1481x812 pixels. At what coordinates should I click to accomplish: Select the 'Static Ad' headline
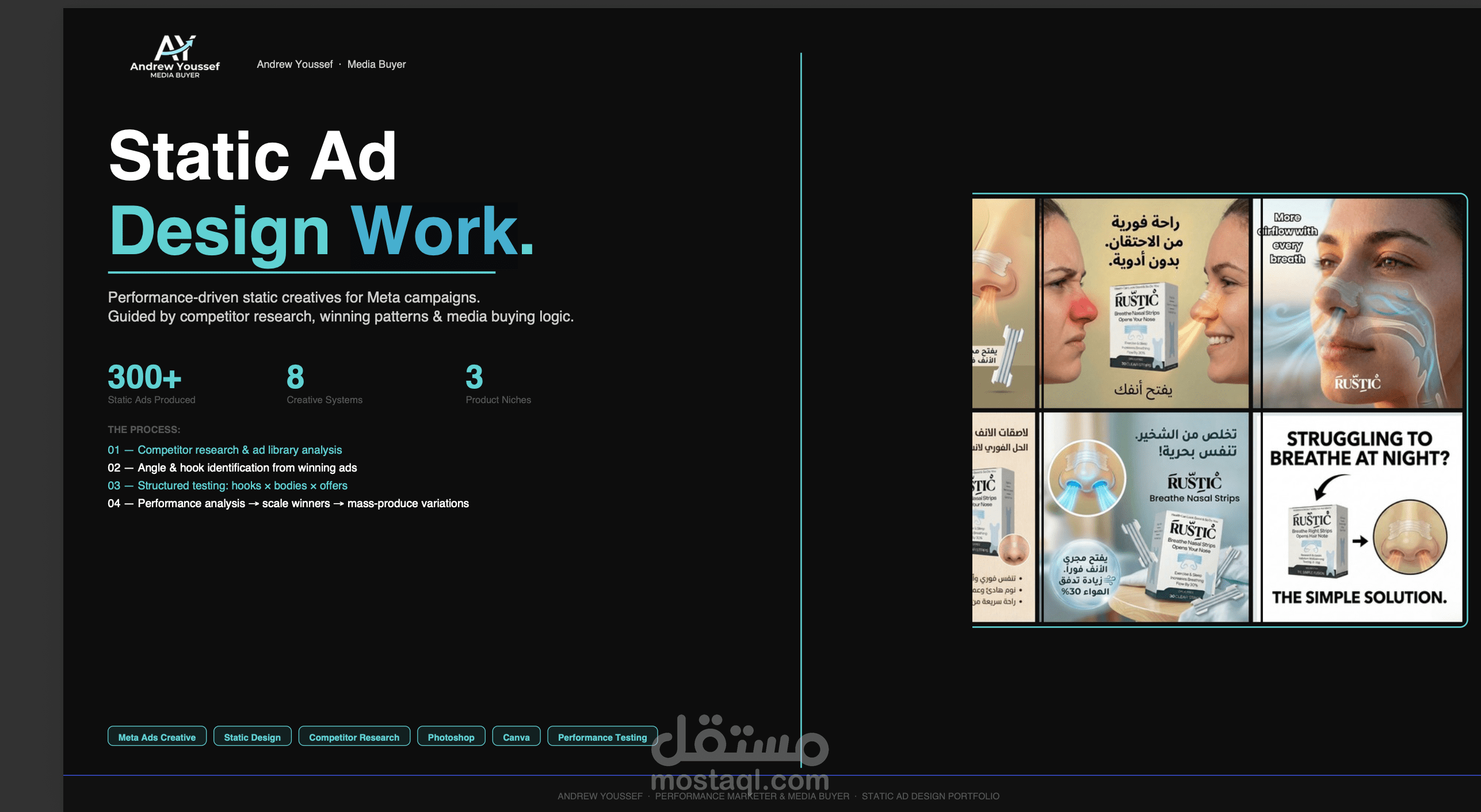click(x=253, y=155)
